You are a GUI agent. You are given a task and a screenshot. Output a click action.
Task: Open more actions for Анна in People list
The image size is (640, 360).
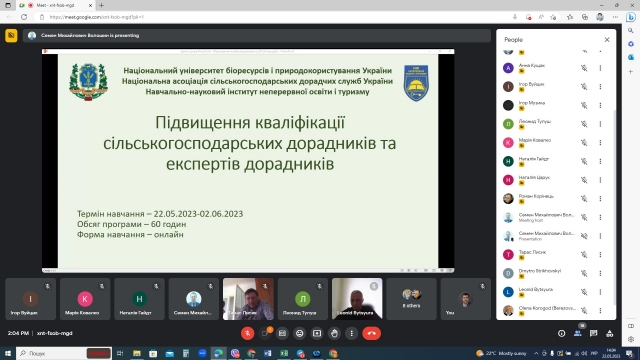[600, 68]
